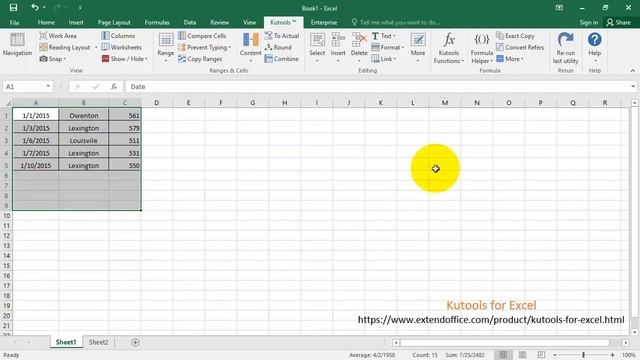Viewport: 640px width, 360px height.
Task: Switch to Page Break Preview
Action: [541, 355]
